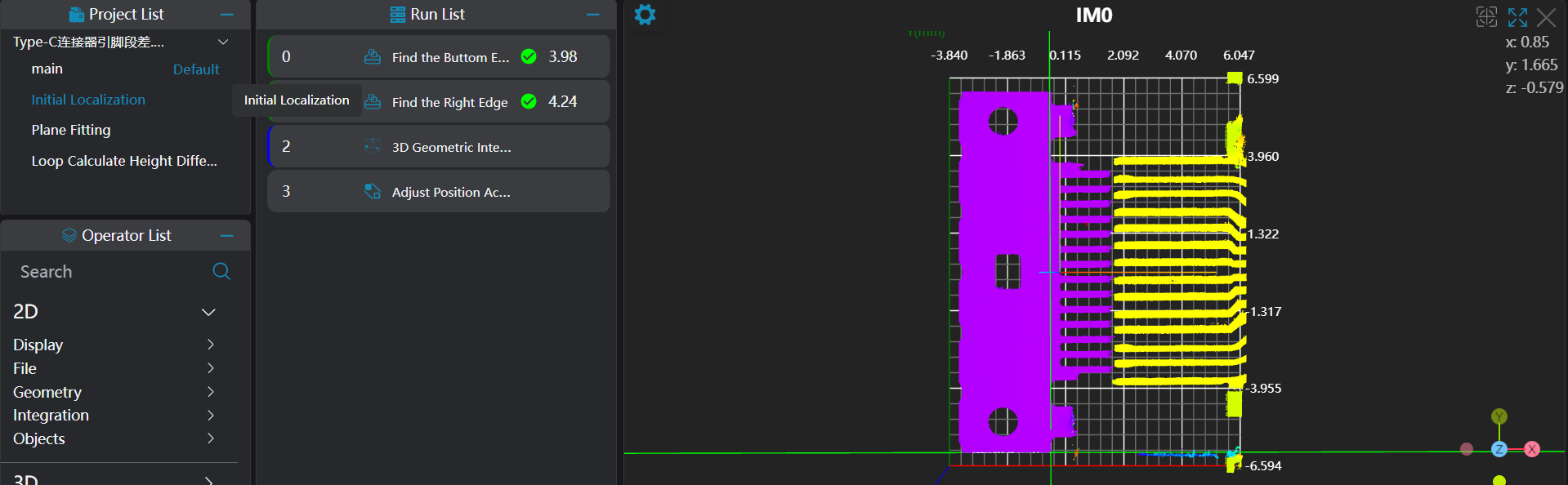Click the blue fullscreen expand arrows icon
Viewport: 1568px width, 485px height.
[1517, 17]
